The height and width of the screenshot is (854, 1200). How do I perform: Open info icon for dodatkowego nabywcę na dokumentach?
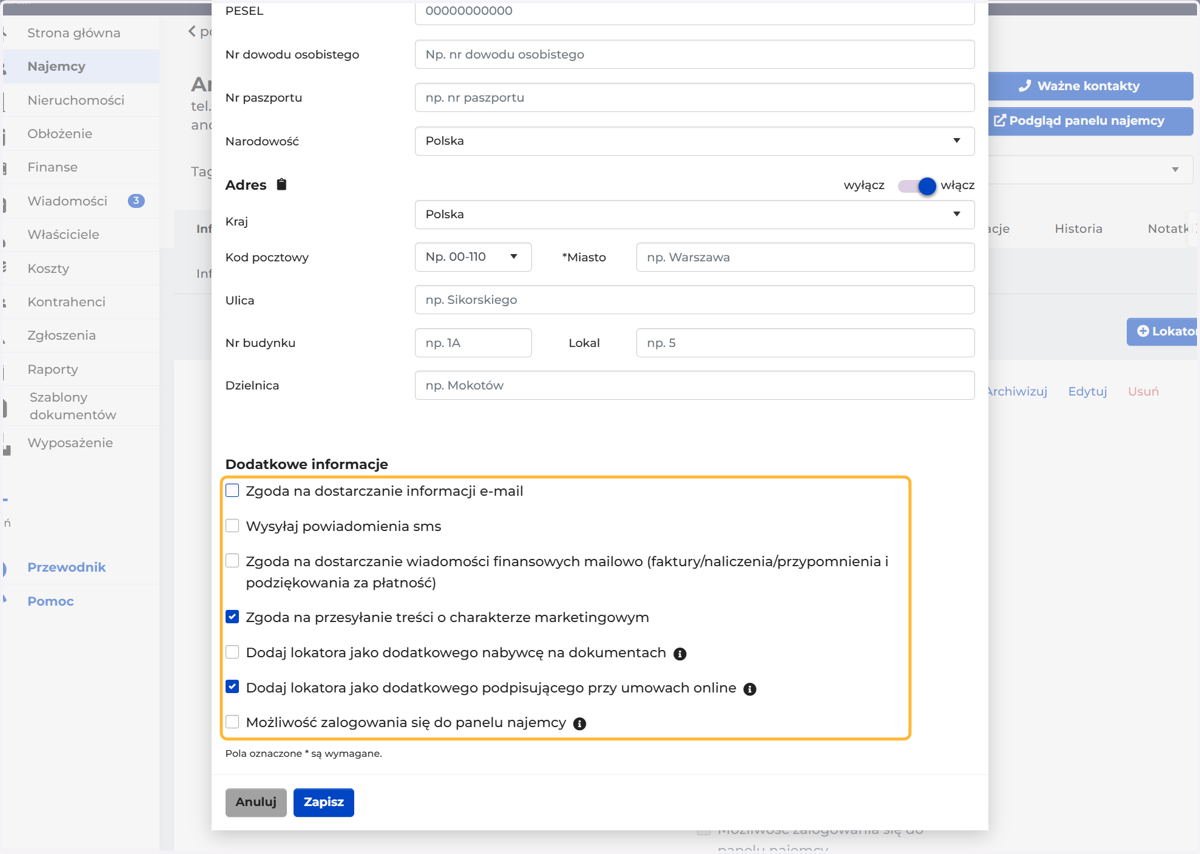(x=680, y=654)
